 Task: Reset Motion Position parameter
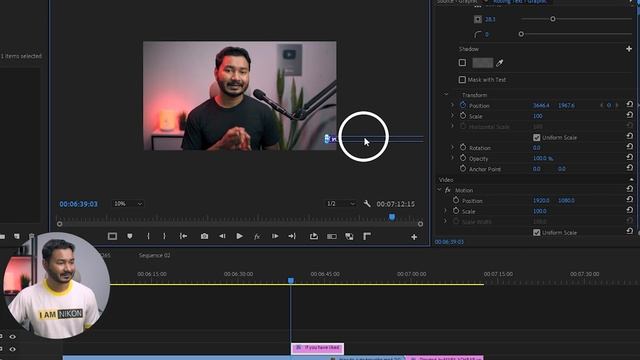[629, 200]
